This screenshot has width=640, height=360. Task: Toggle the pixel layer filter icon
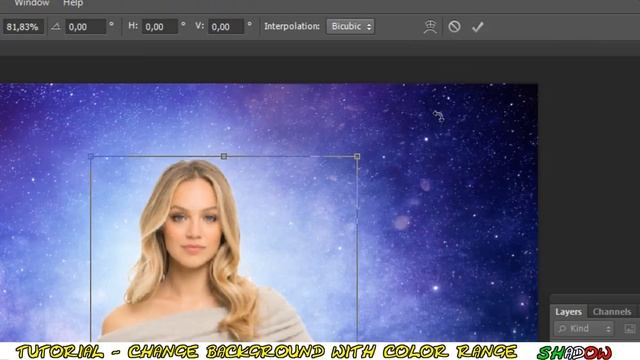pos(629,329)
